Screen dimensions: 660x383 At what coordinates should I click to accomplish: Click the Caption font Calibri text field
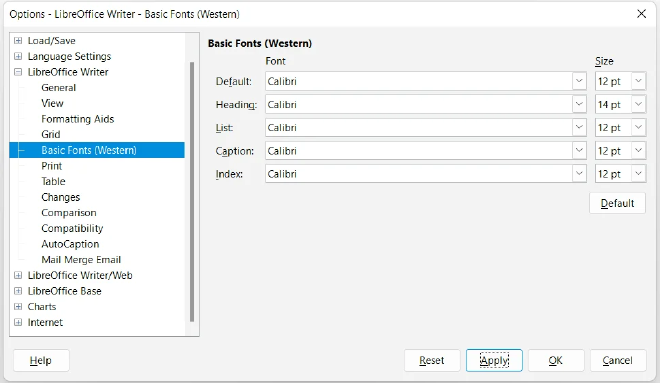pyautogui.click(x=419, y=150)
